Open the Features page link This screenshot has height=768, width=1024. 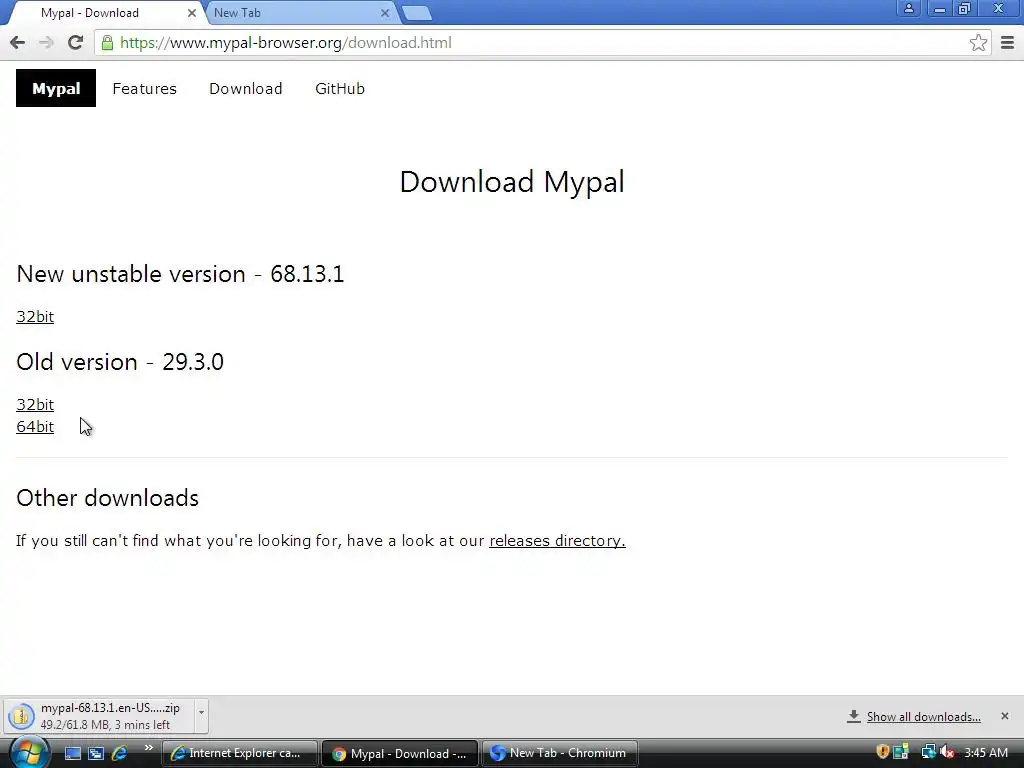tap(144, 89)
